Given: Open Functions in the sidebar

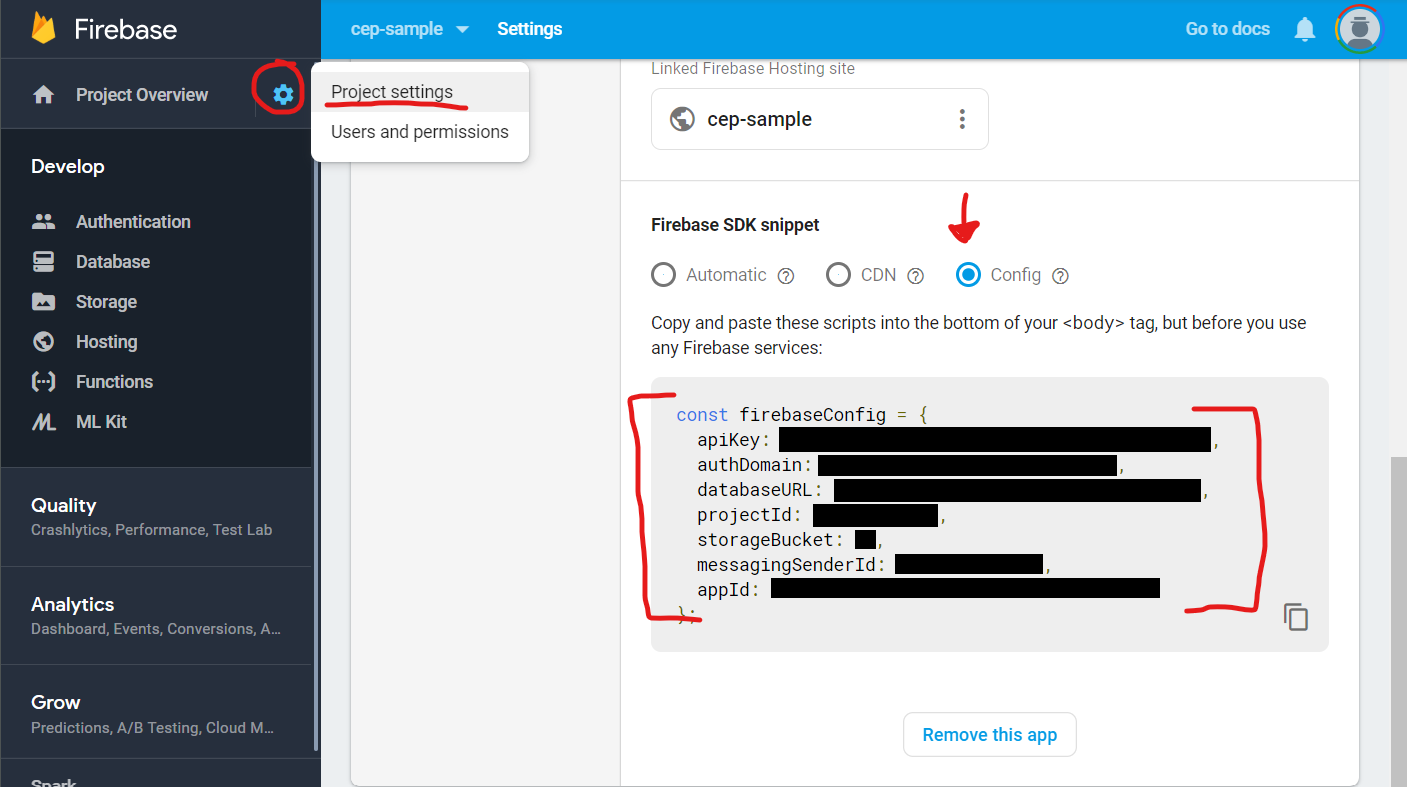Looking at the screenshot, I should (x=114, y=382).
